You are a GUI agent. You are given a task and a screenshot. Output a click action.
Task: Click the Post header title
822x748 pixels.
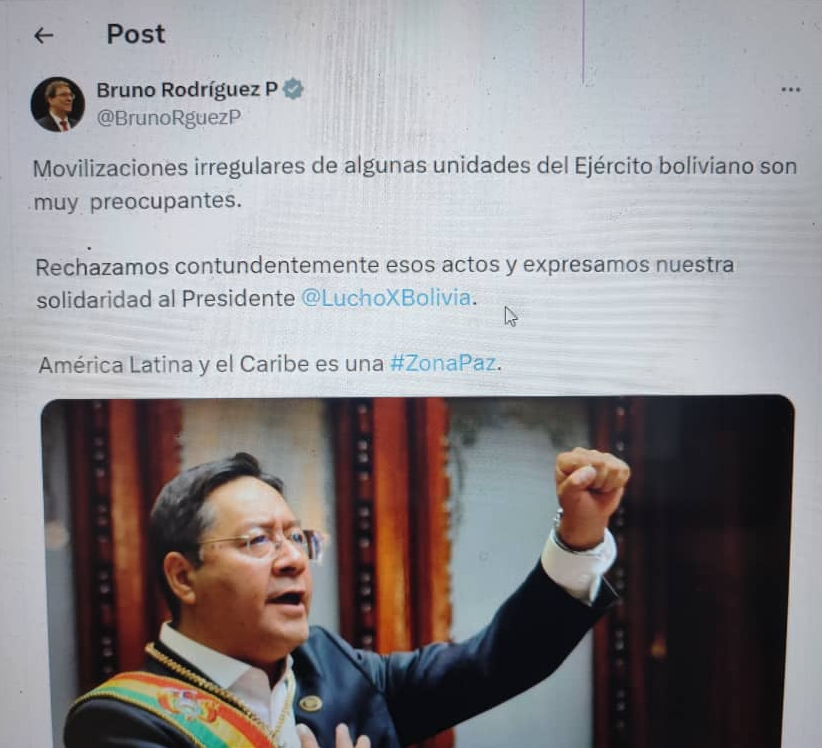(x=136, y=35)
